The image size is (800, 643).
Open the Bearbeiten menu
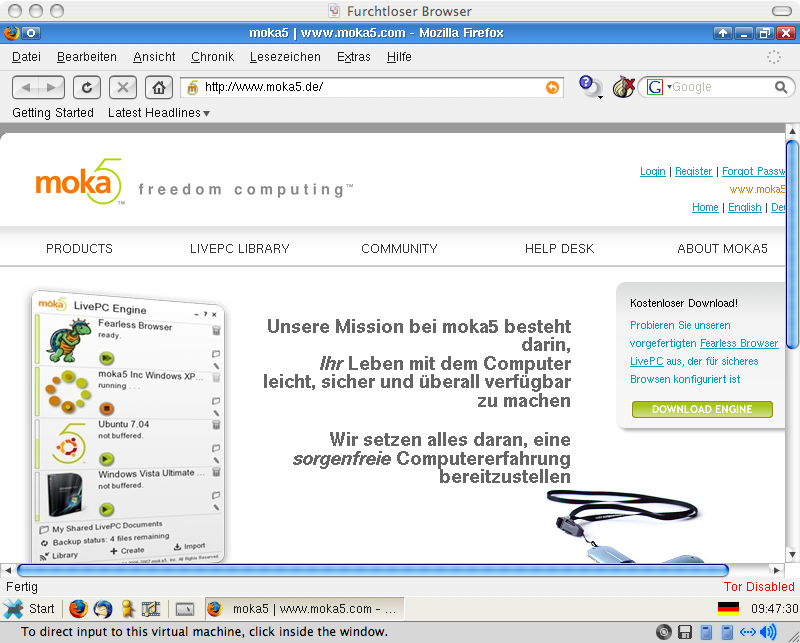pyautogui.click(x=87, y=57)
